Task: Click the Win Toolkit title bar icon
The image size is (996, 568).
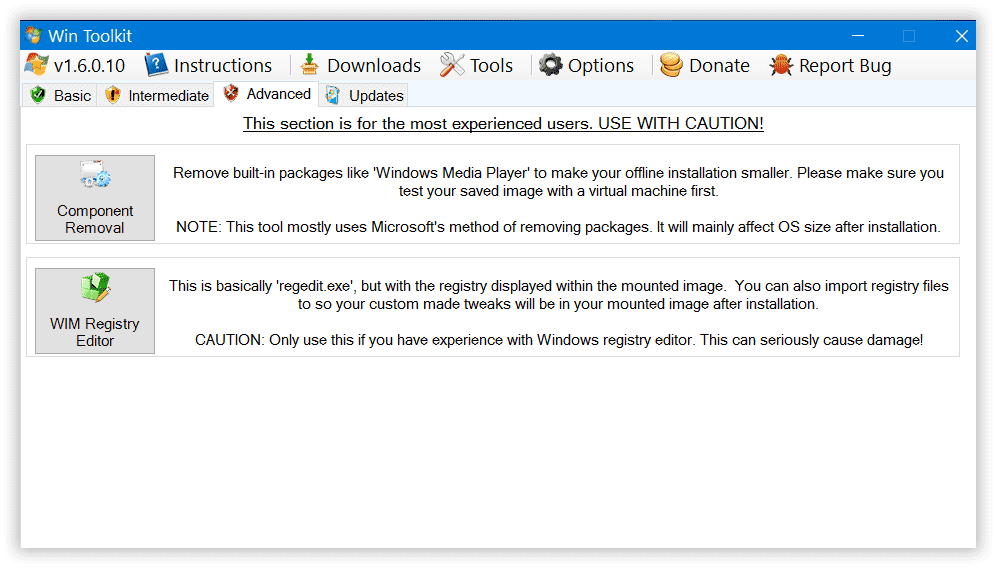Action: [34, 36]
